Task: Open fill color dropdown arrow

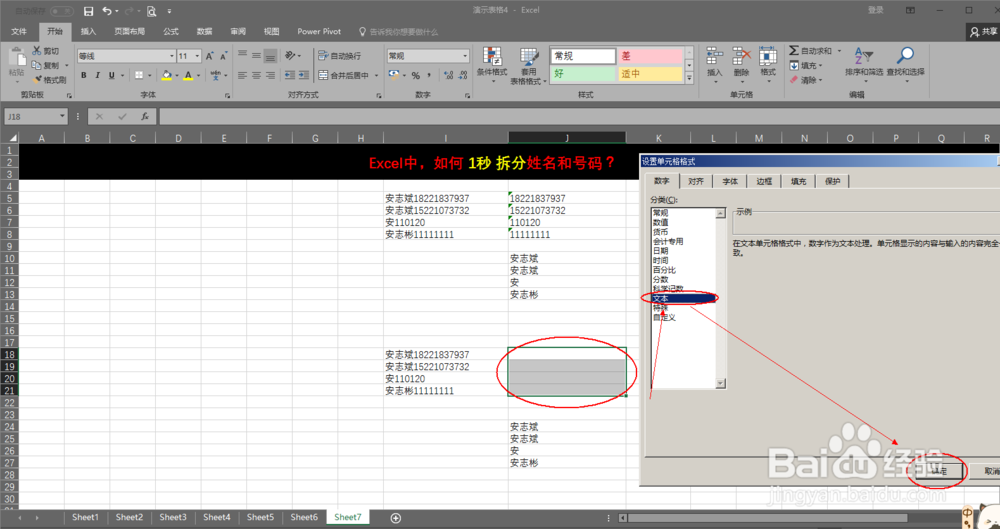Action: [176, 75]
